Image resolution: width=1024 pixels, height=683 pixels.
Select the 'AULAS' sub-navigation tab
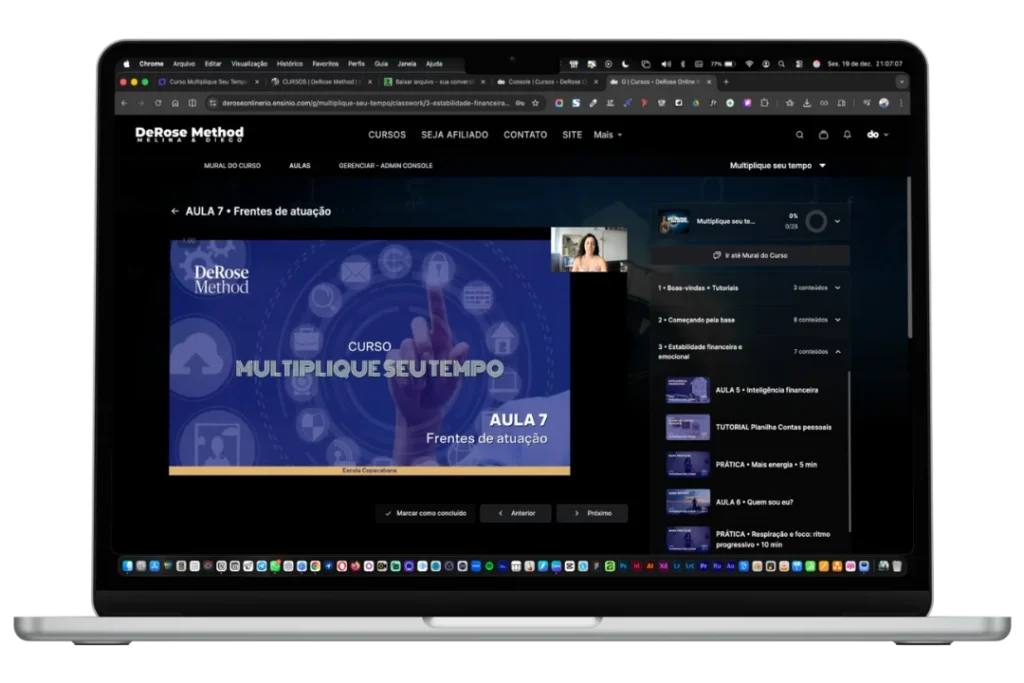(x=300, y=166)
